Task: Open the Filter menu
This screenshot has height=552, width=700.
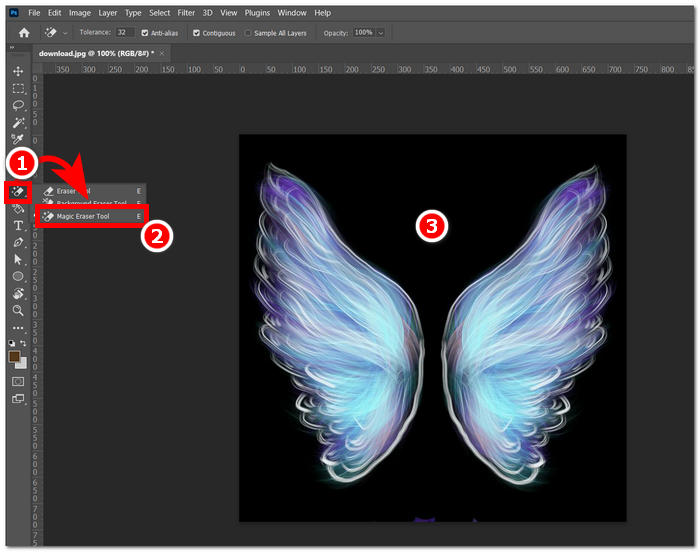Action: tap(188, 13)
